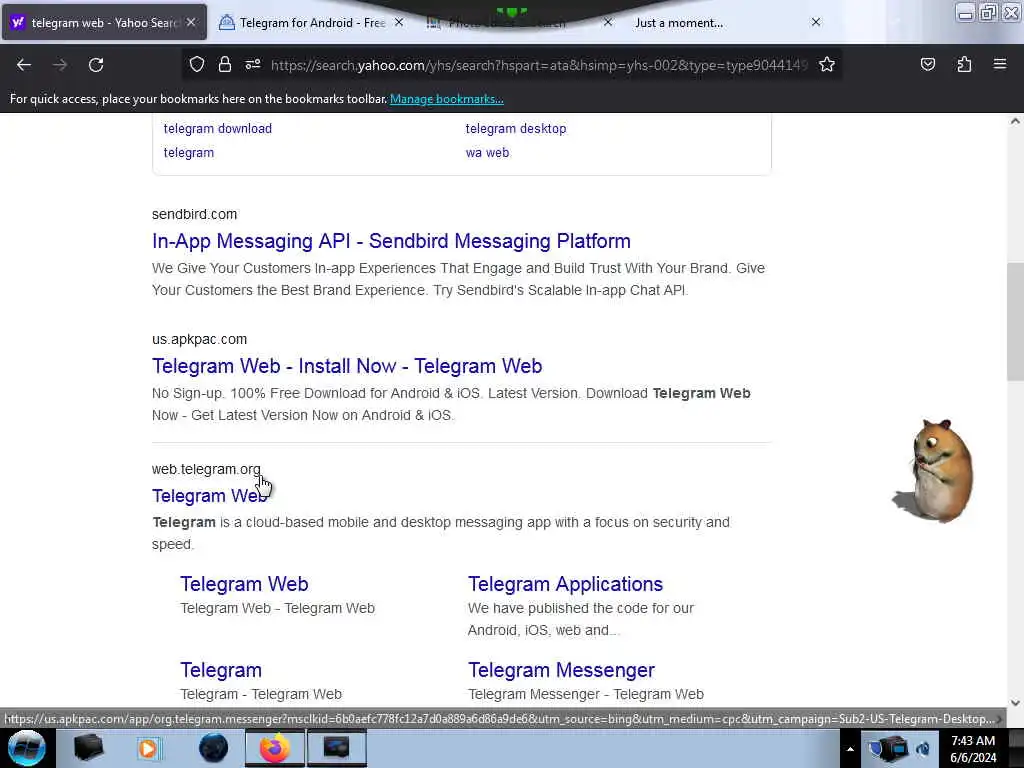This screenshot has width=1024, height=768.
Task: Open the Firefox application menu
Action: point(1000,64)
